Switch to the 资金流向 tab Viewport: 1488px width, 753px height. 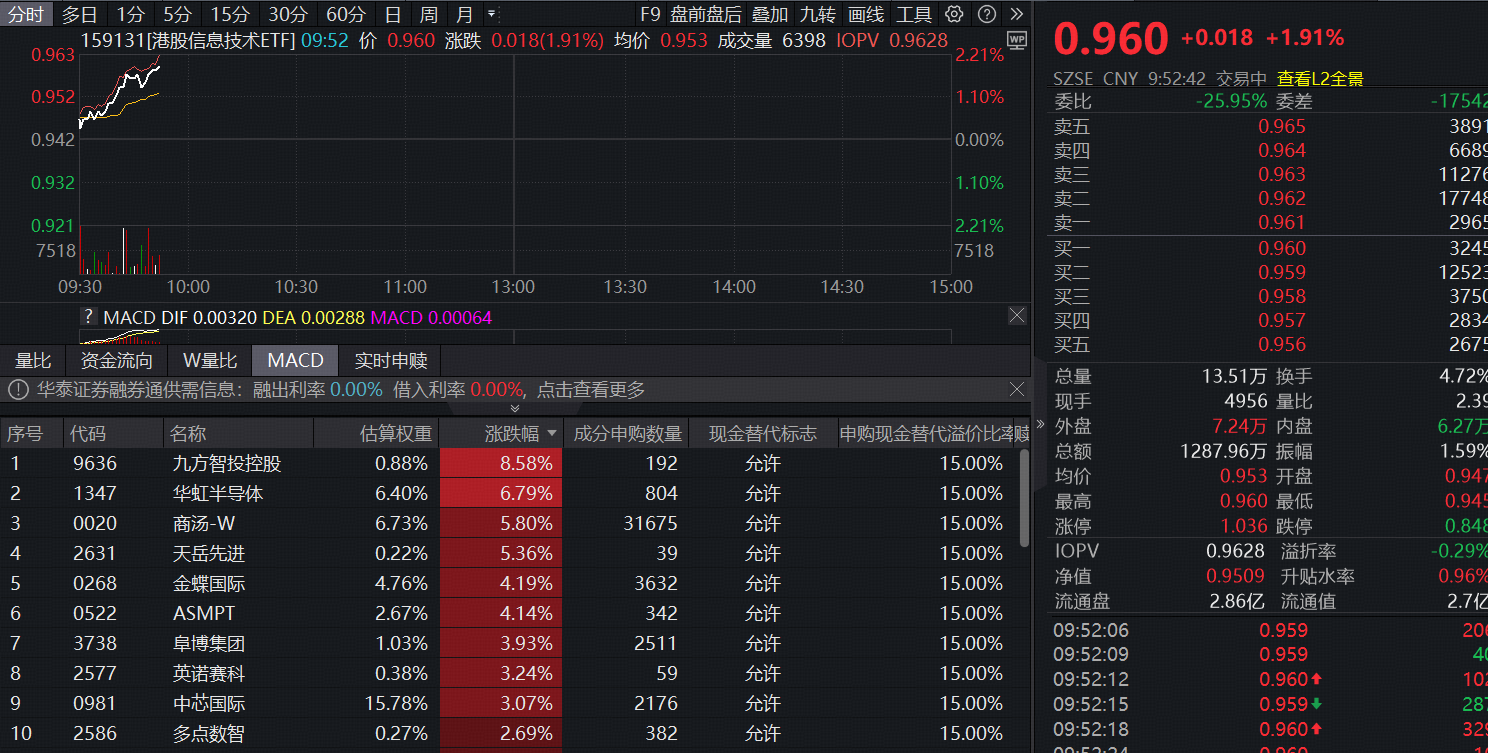[x=117, y=360]
